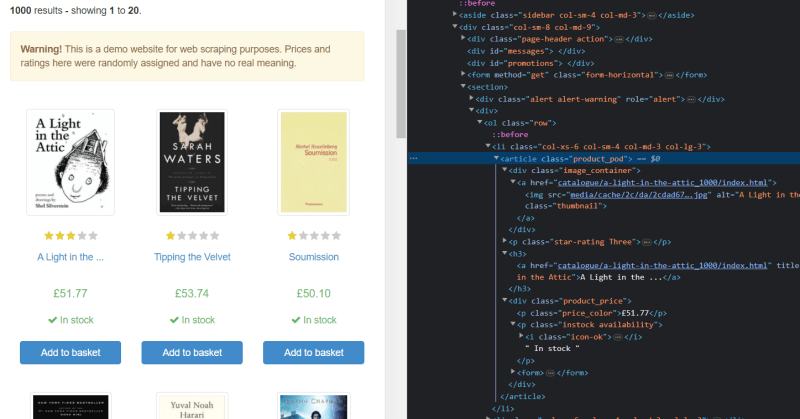Collapse the h3 element node
Image resolution: width=800 pixels, height=419 pixels.
pos(504,253)
